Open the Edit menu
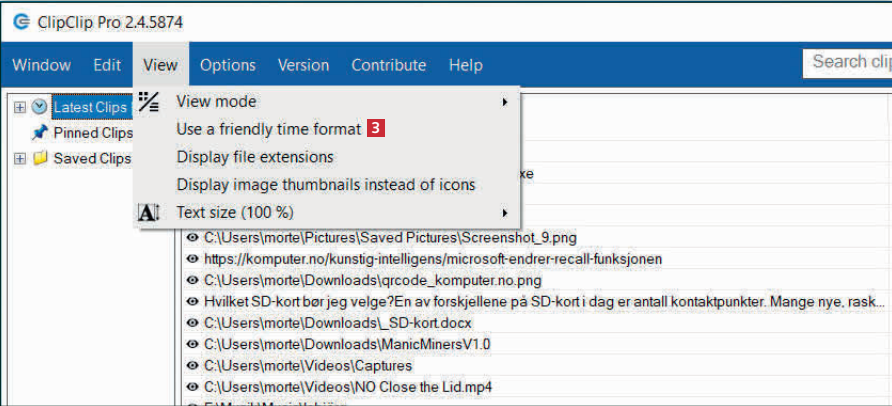Screen dimensions: 892x406 coord(107,65)
